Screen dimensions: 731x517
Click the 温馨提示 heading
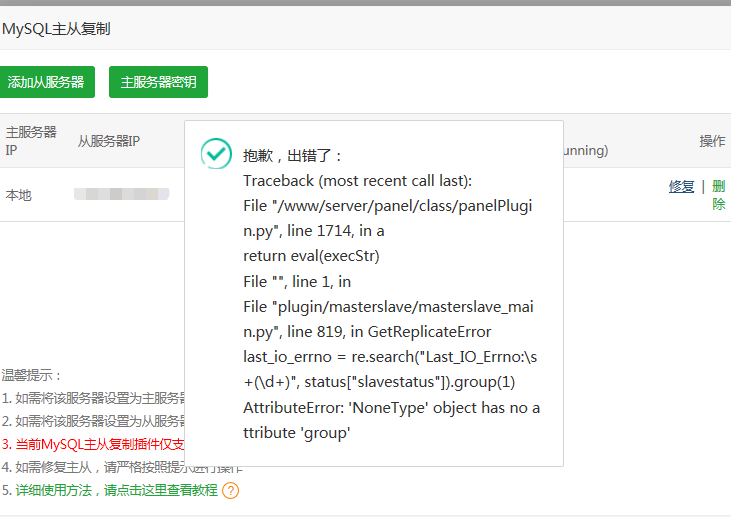[x=31, y=375]
